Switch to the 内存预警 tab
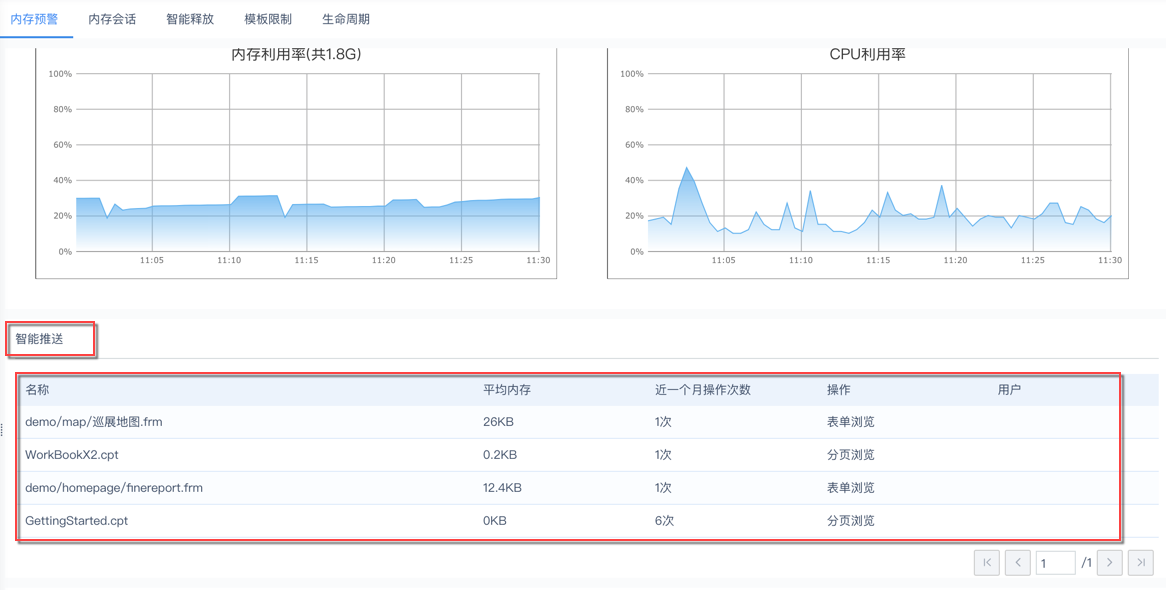Screen dimensions: 1166x590 35,19
